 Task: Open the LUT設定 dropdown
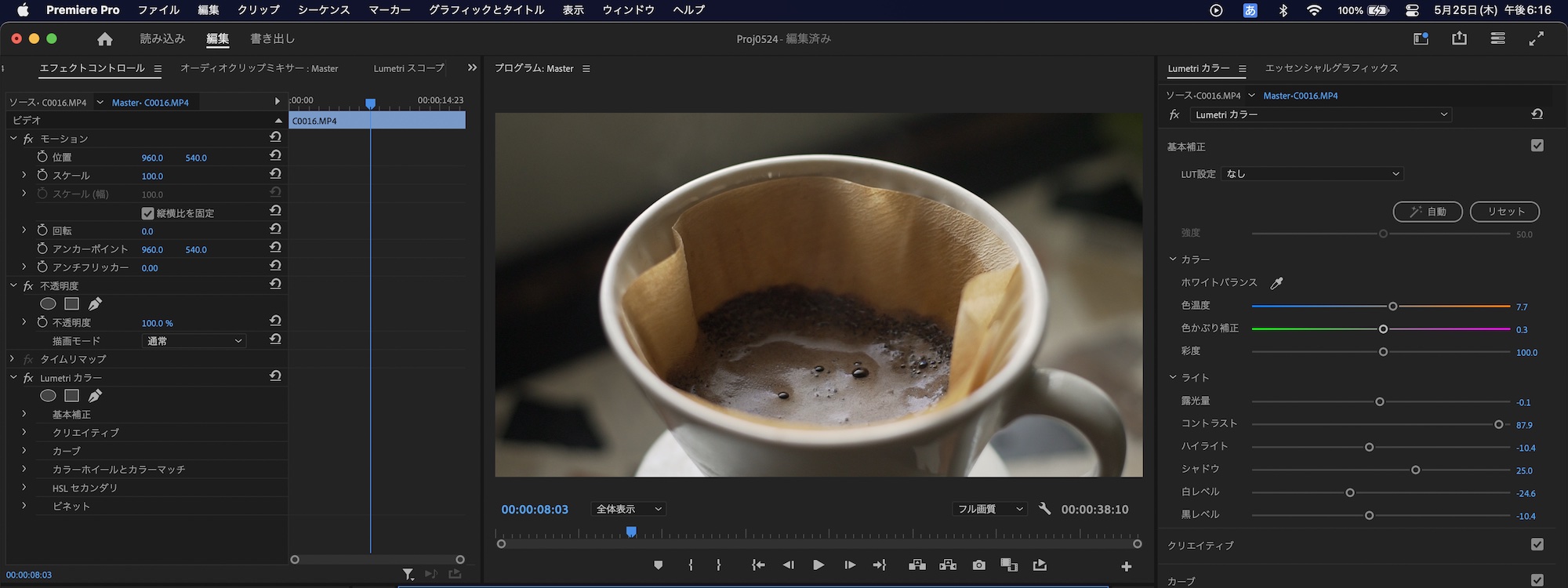click(x=1312, y=174)
